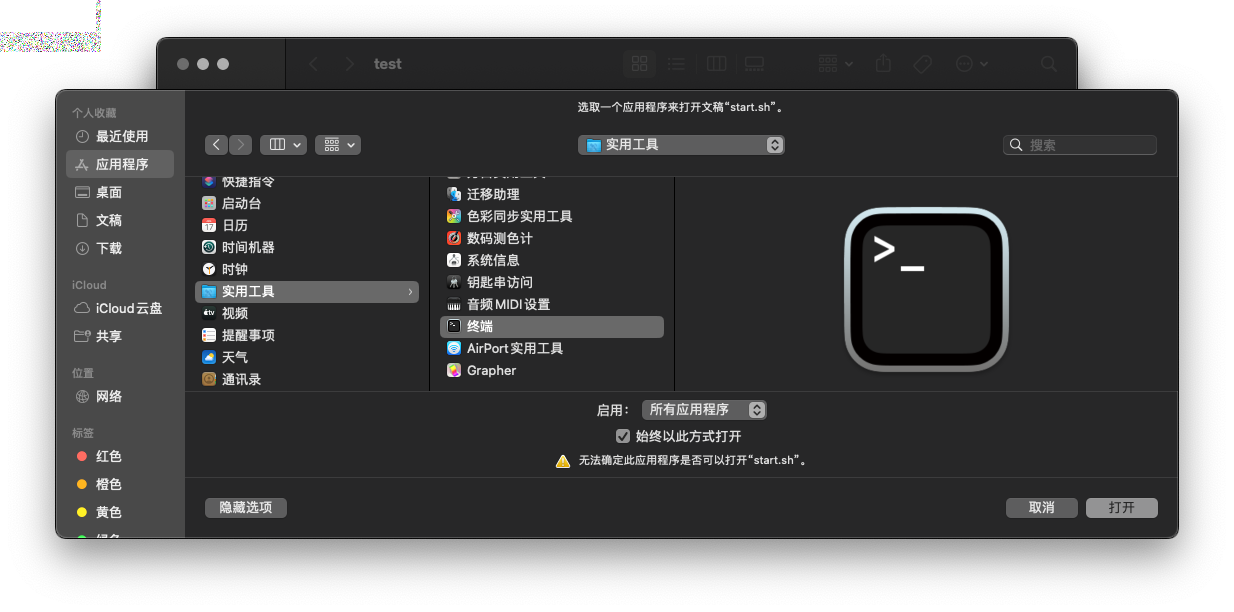Click the tag icon in test window
1234x612 pixels.
923,63
